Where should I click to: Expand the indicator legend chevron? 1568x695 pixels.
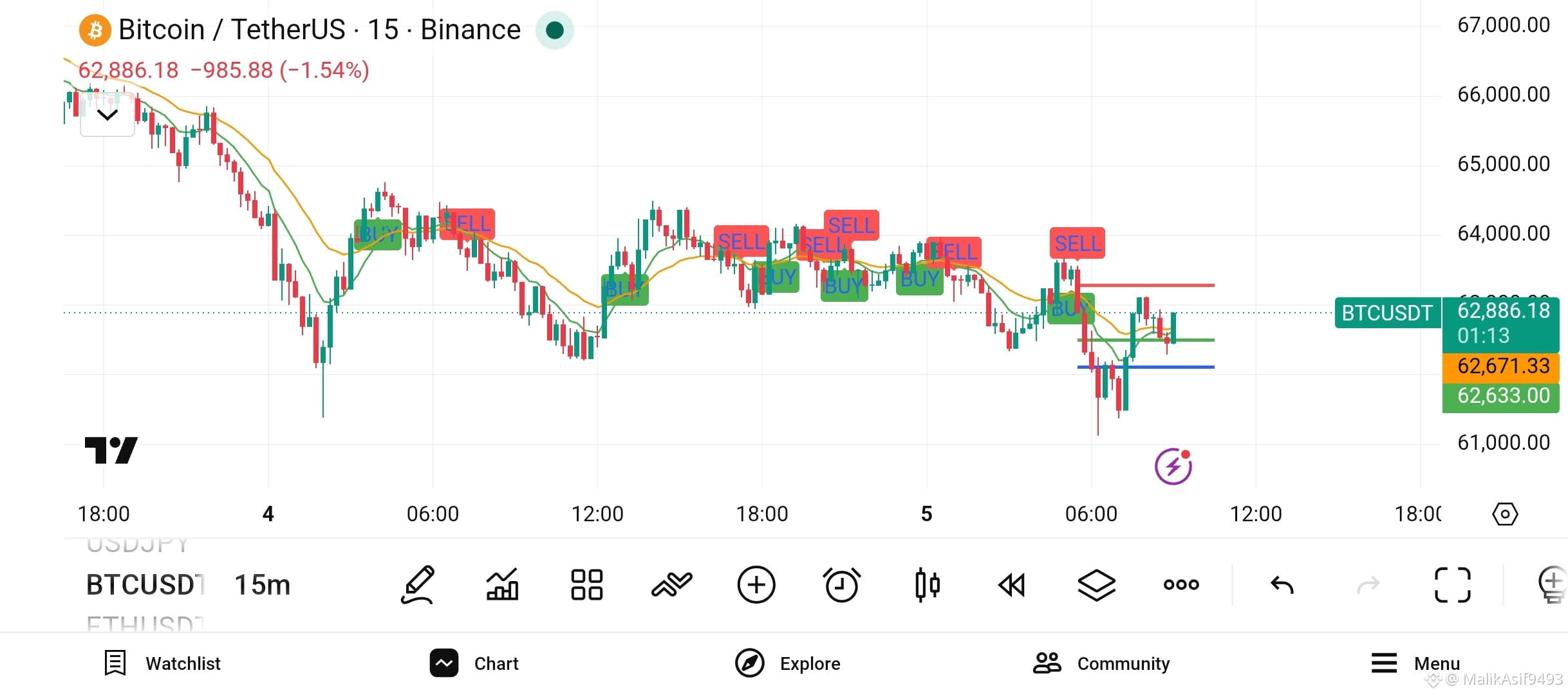point(107,115)
